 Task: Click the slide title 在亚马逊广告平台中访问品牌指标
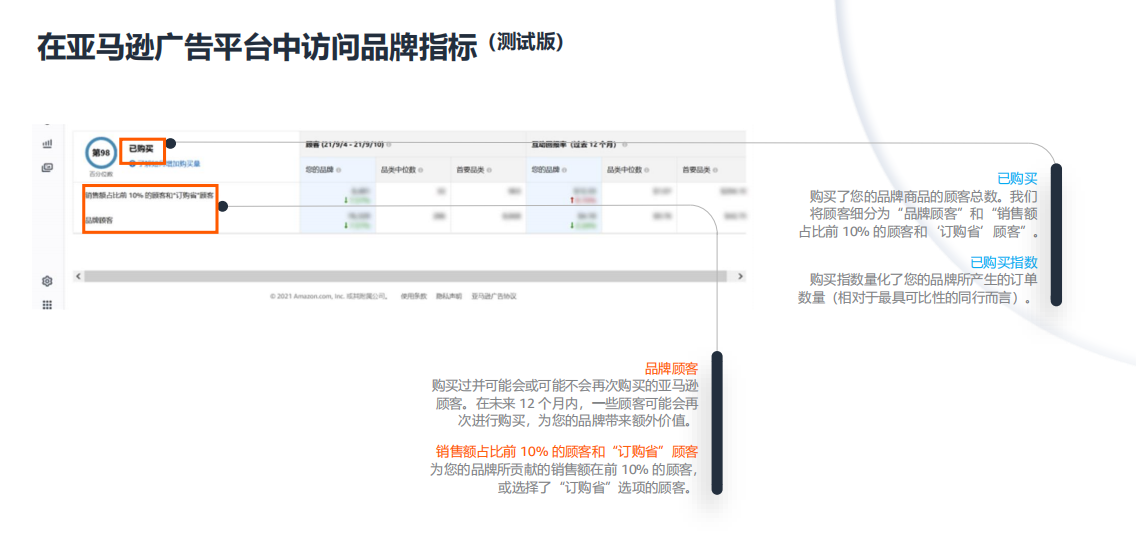coord(259,47)
